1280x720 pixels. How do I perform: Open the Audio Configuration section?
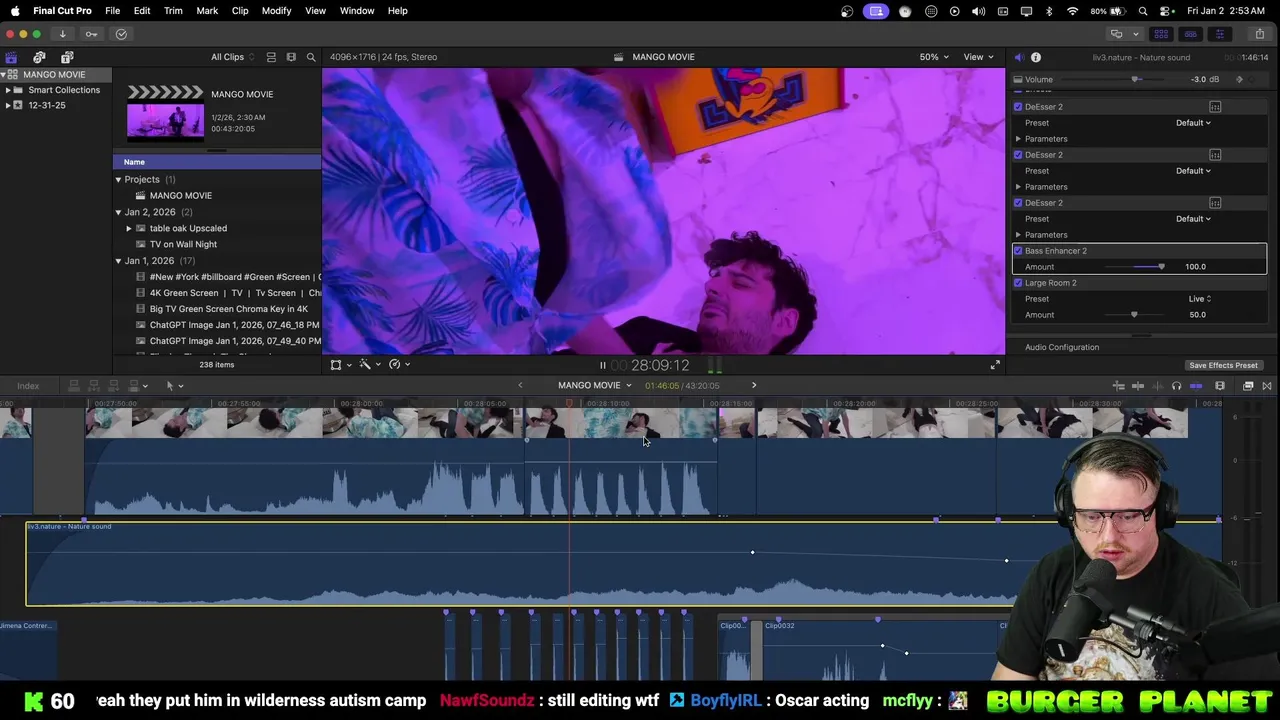[x=1062, y=347]
